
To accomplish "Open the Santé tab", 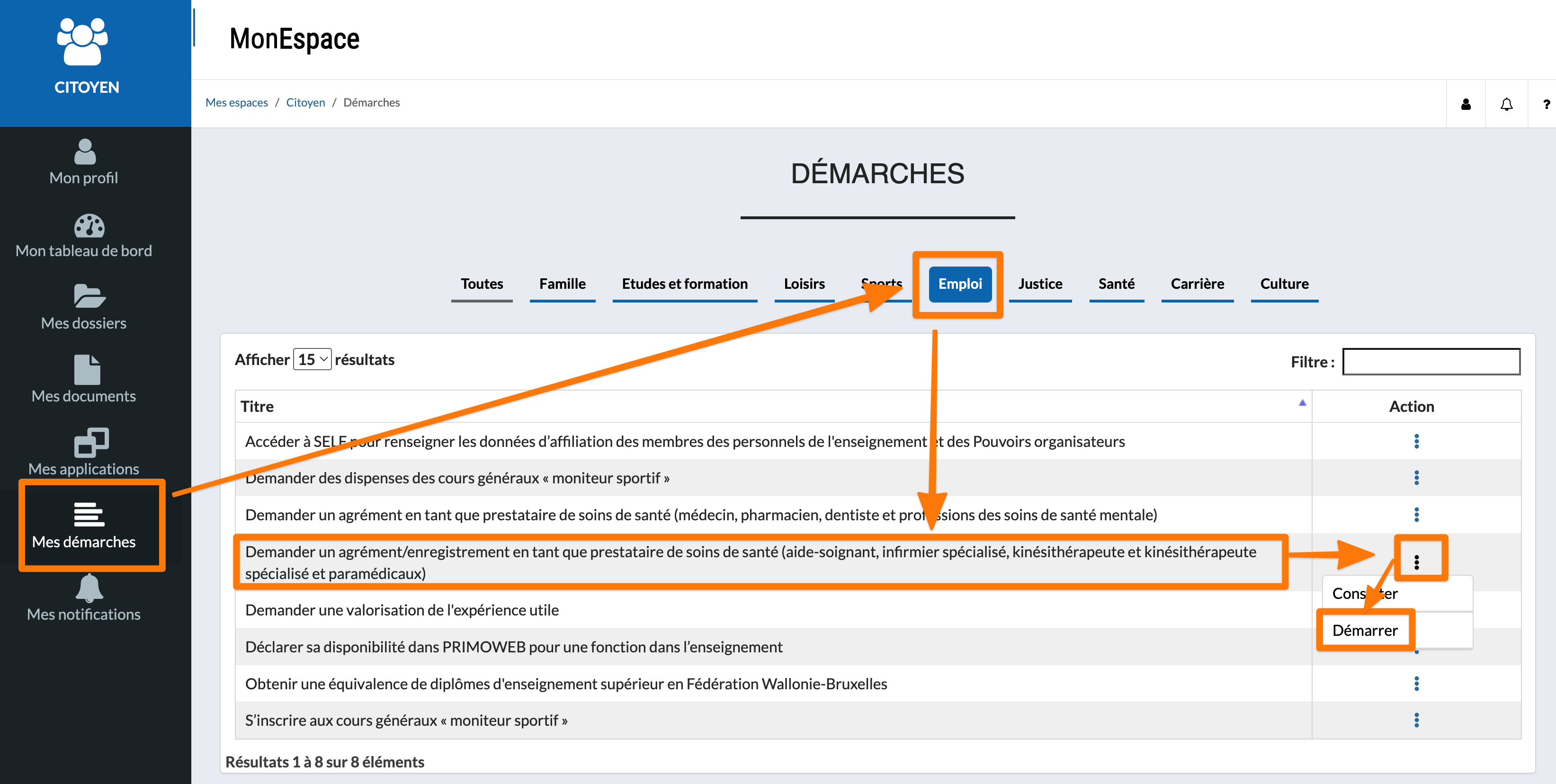I will [x=1116, y=284].
